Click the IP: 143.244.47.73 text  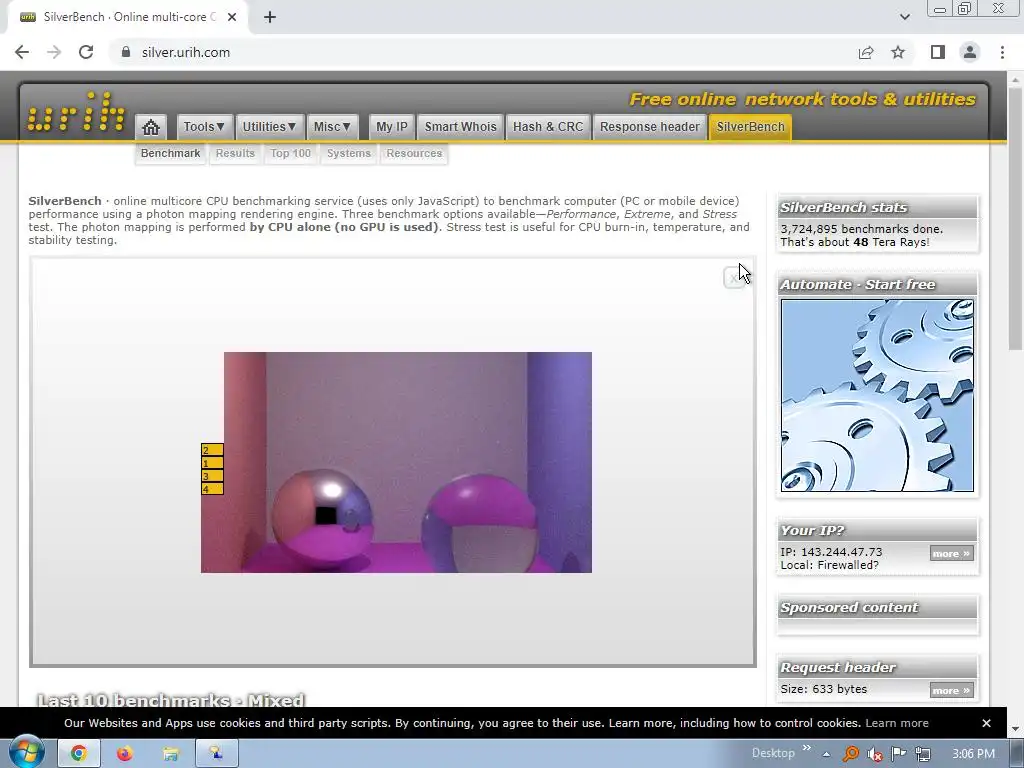(x=831, y=552)
